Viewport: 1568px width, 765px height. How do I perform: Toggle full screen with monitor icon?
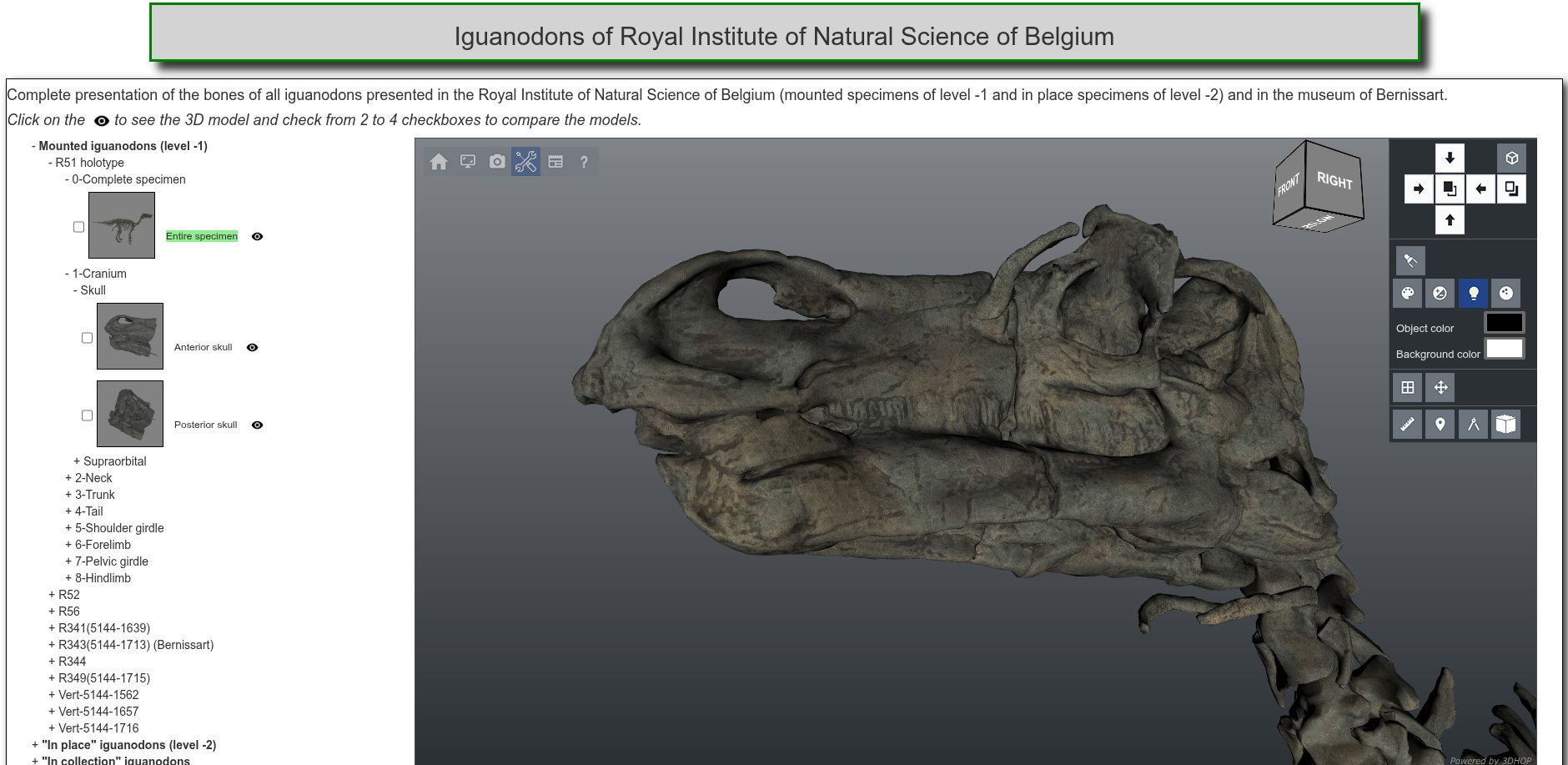coord(468,162)
